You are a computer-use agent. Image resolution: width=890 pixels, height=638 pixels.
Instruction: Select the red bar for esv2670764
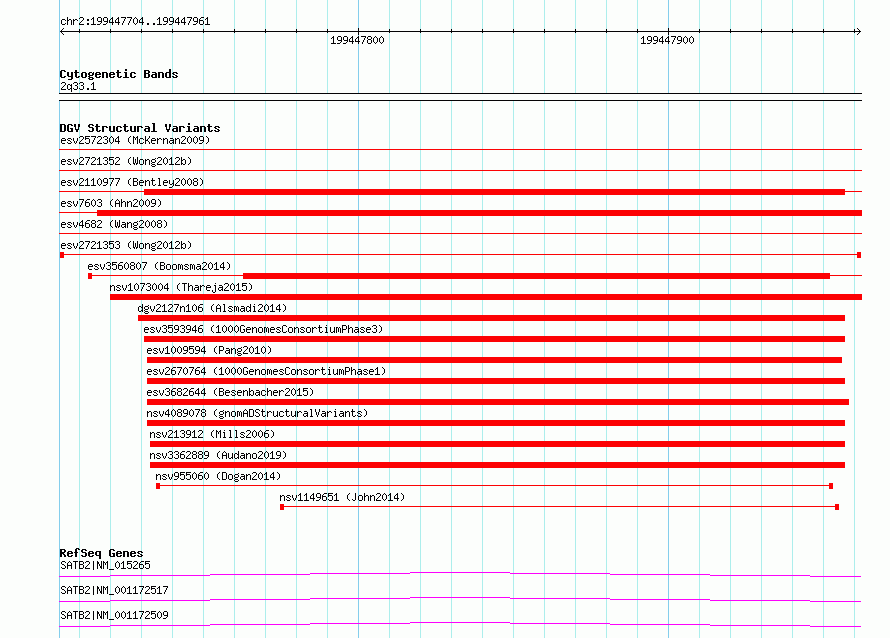(496, 381)
